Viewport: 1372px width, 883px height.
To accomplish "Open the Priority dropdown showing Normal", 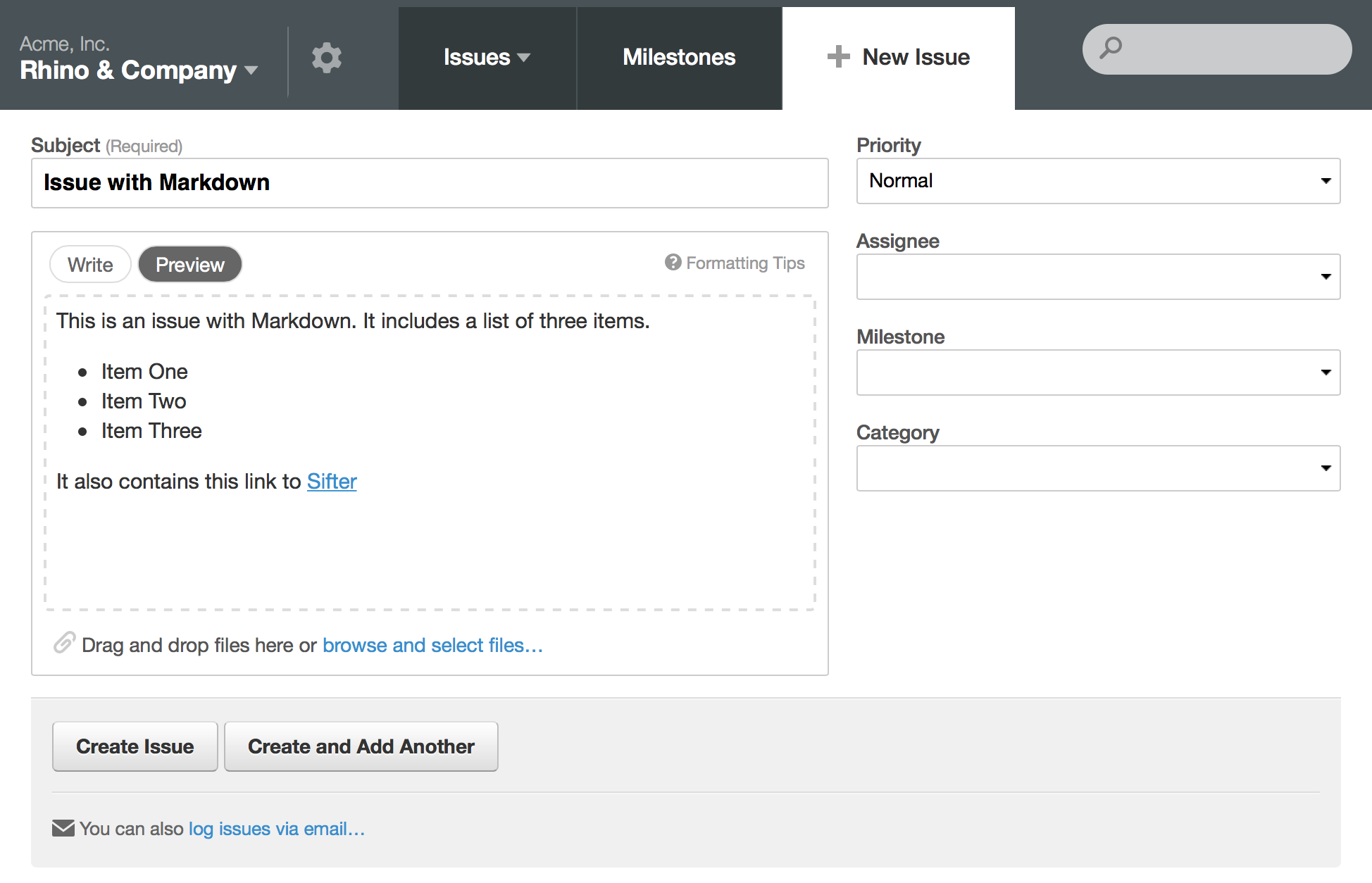I will (x=1098, y=181).
